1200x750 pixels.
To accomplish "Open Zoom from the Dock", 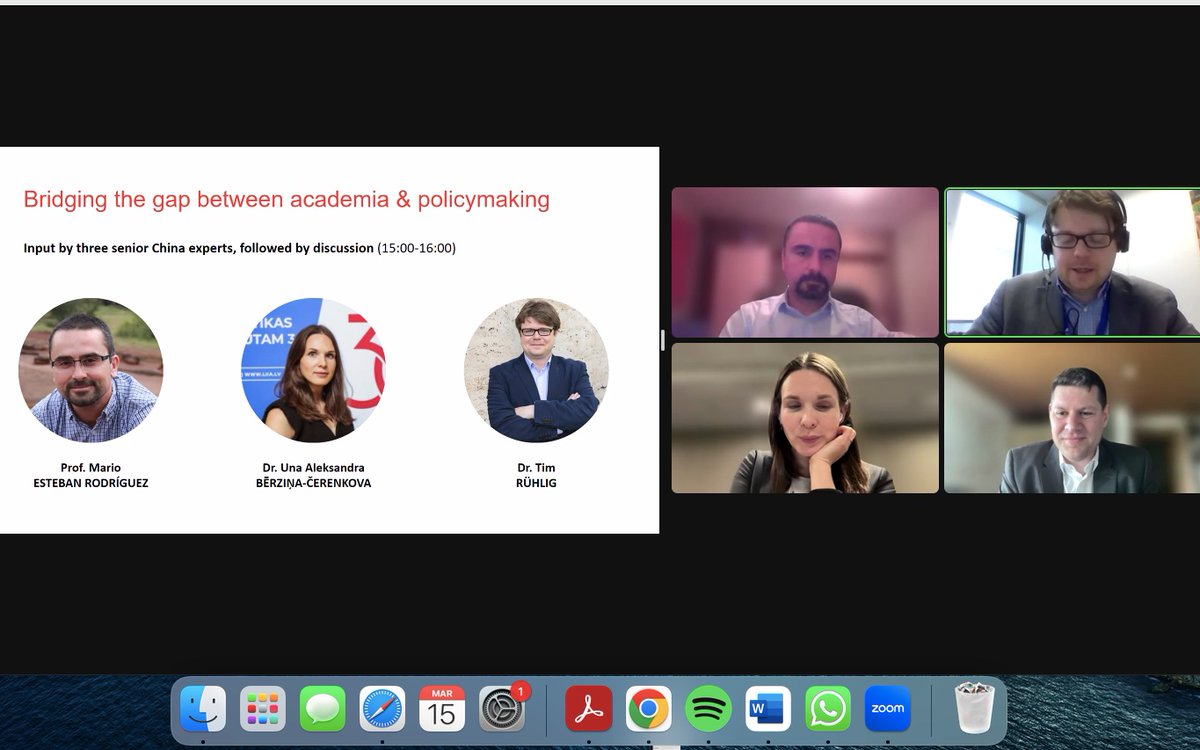I will click(x=886, y=708).
